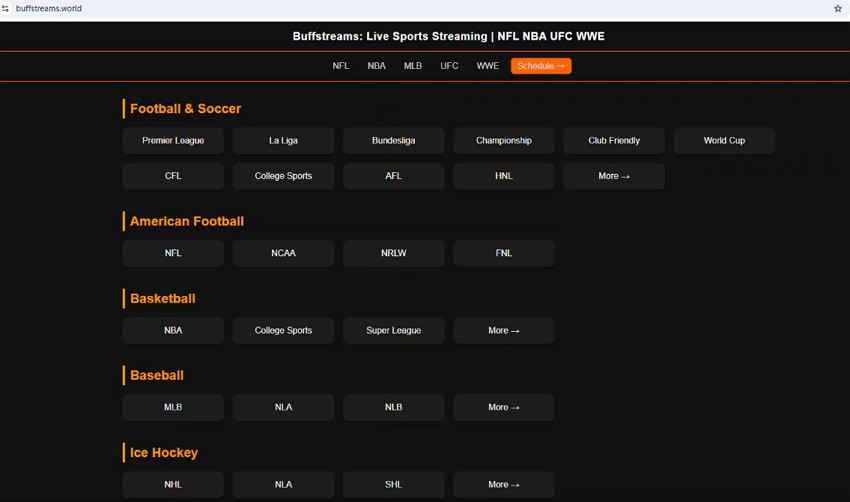Open the NBA link in top navigation

click(x=377, y=66)
